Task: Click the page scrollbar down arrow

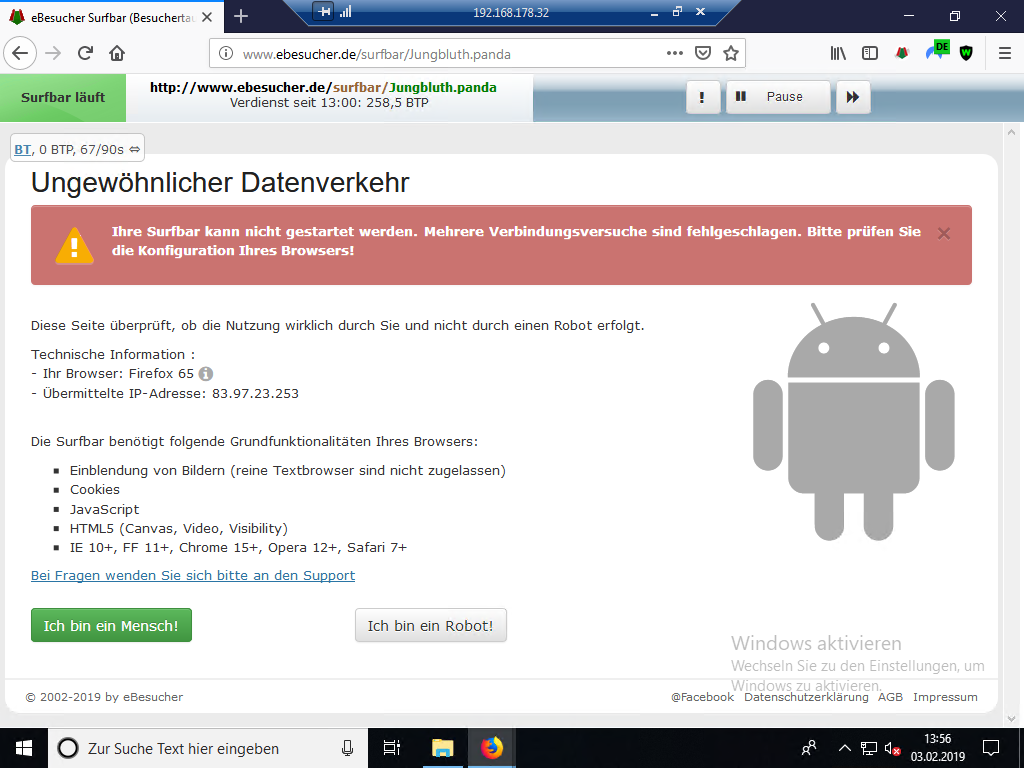Action: 1012,718
